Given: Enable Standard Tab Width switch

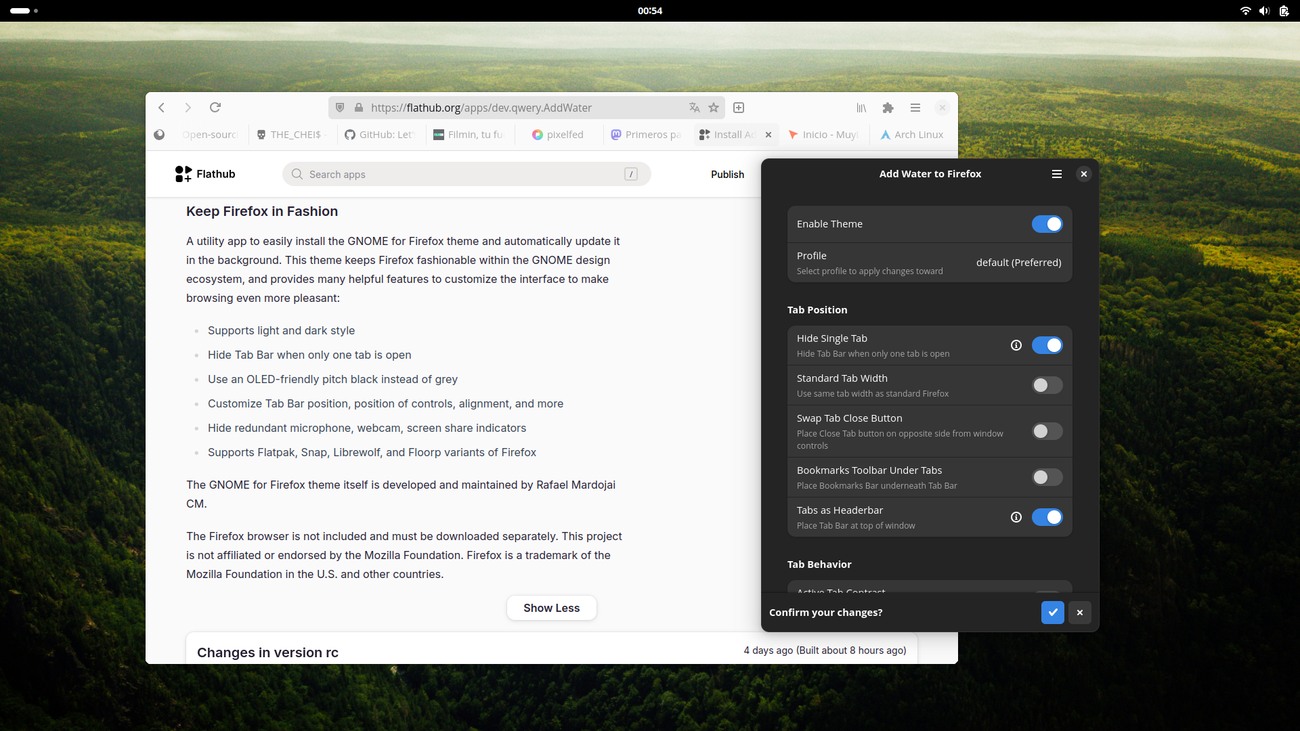Looking at the screenshot, I should [x=1047, y=385].
